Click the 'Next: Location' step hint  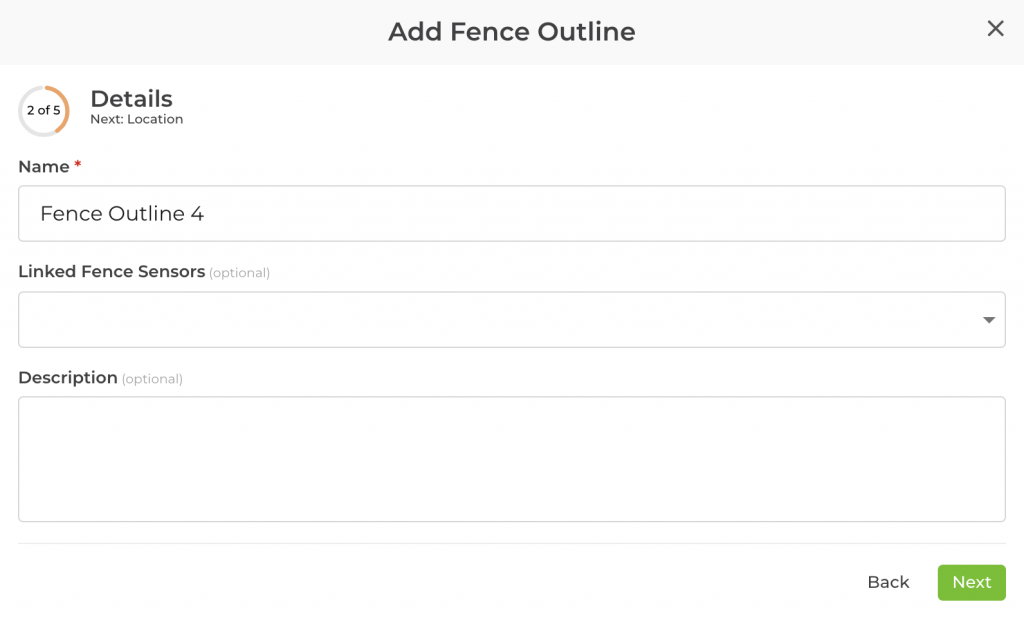pyautogui.click(x=136, y=119)
